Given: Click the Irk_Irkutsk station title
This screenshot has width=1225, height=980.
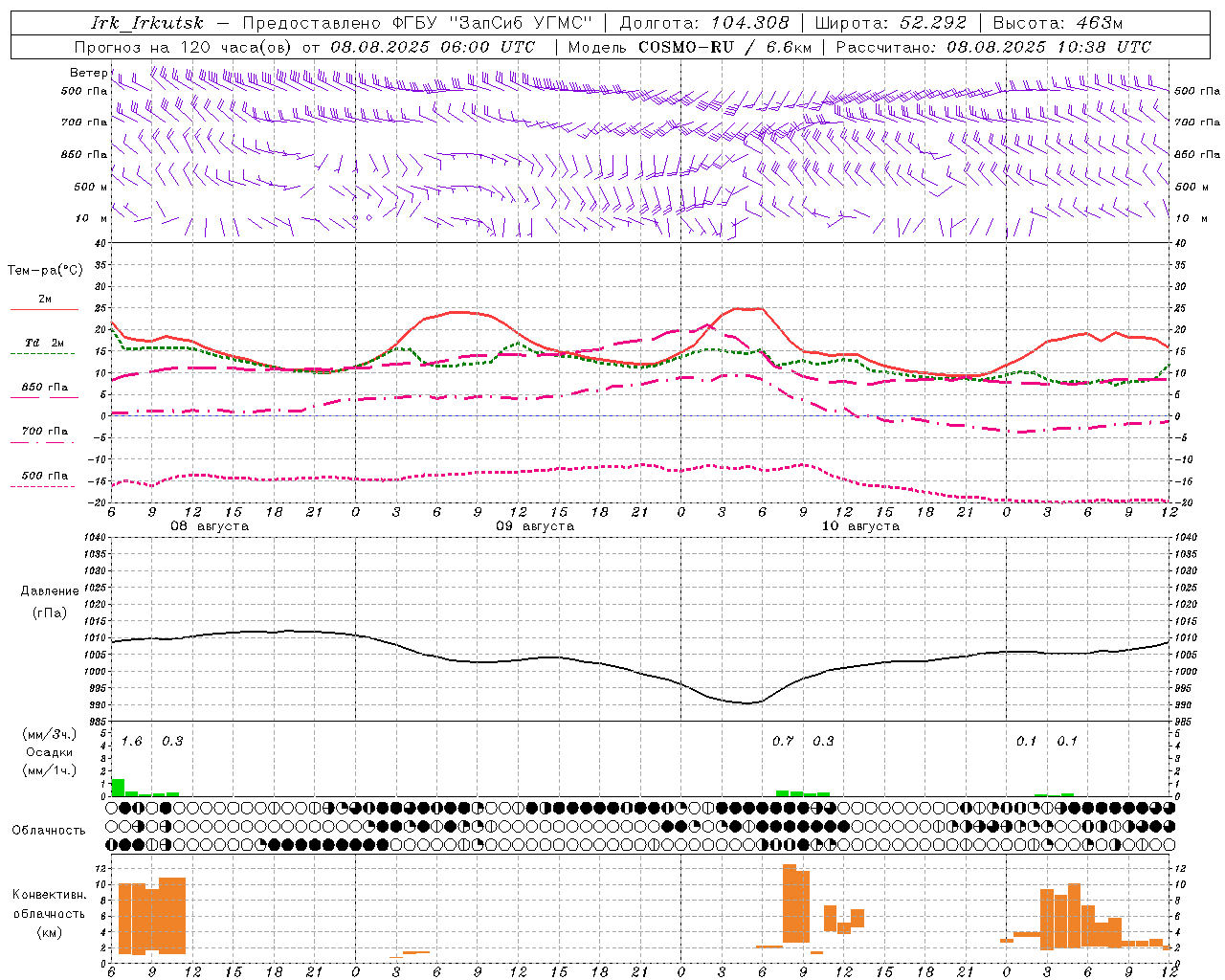Looking at the screenshot, I should click(146, 23).
